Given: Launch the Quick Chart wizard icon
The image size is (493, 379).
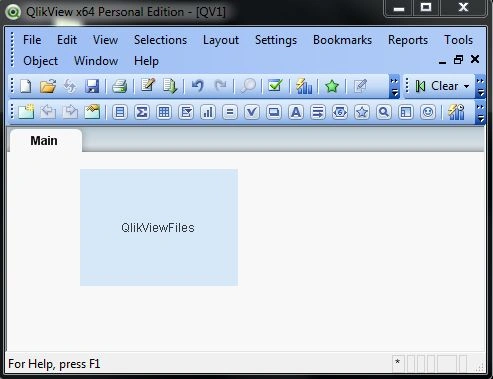Looking at the screenshot, I should (304, 86).
